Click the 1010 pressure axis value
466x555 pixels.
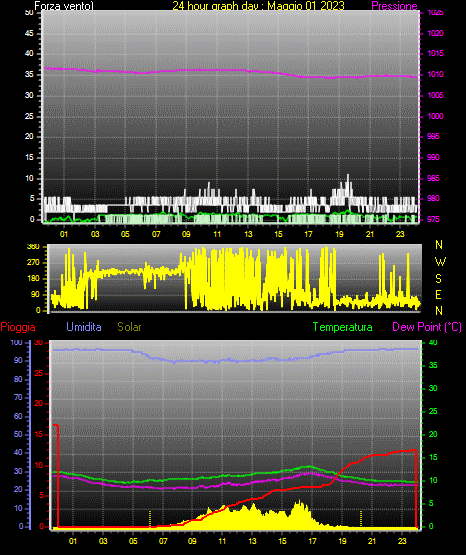435,74
